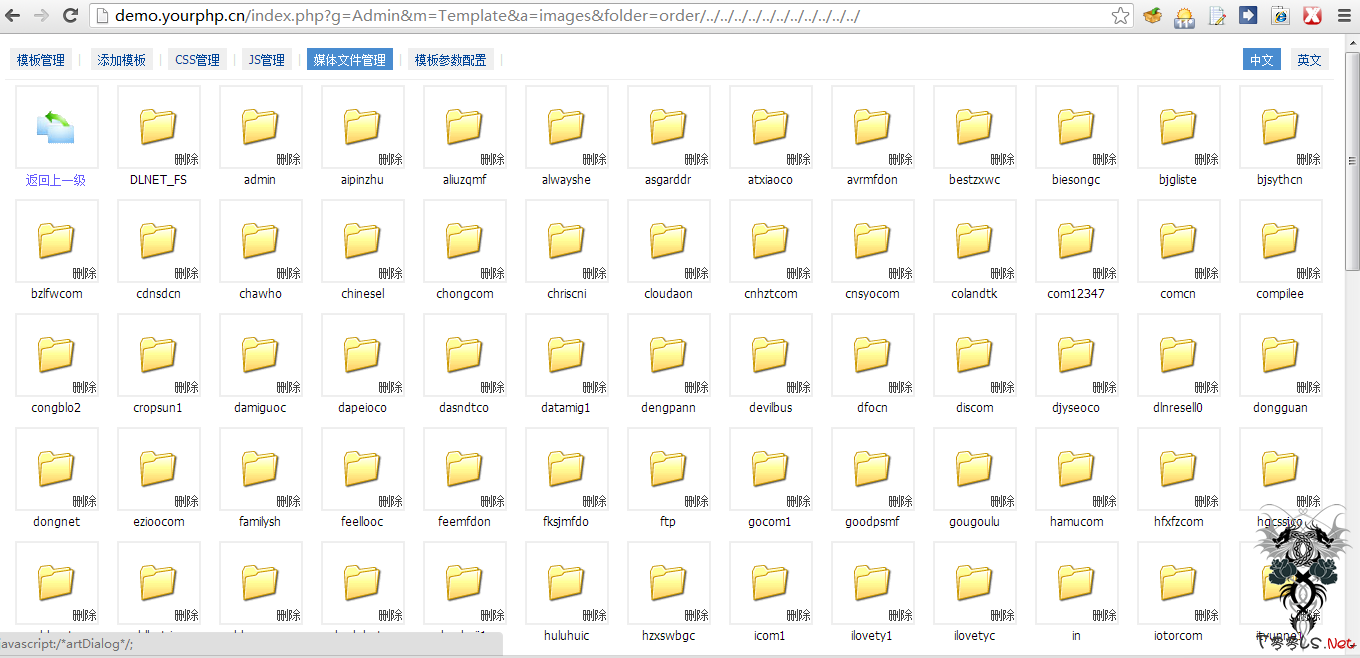Image resolution: width=1360 pixels, height=658 pixels.
Task: Reload the page with refresh icon
Action: pyautogui.click(x=70, y=15)
